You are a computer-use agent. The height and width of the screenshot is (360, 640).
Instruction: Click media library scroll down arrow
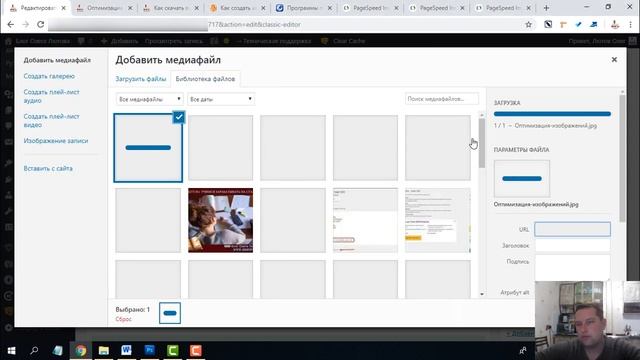[482, 294]
